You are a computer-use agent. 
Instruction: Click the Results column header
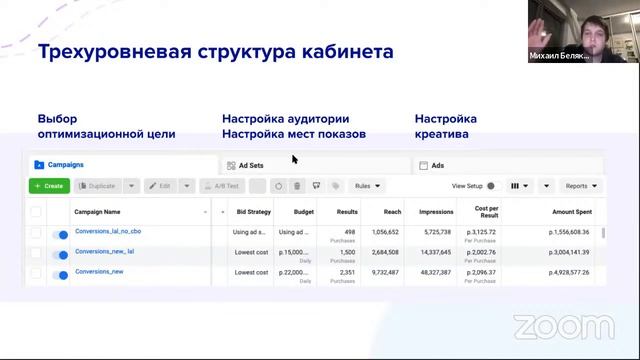click(x=347, y=212)
